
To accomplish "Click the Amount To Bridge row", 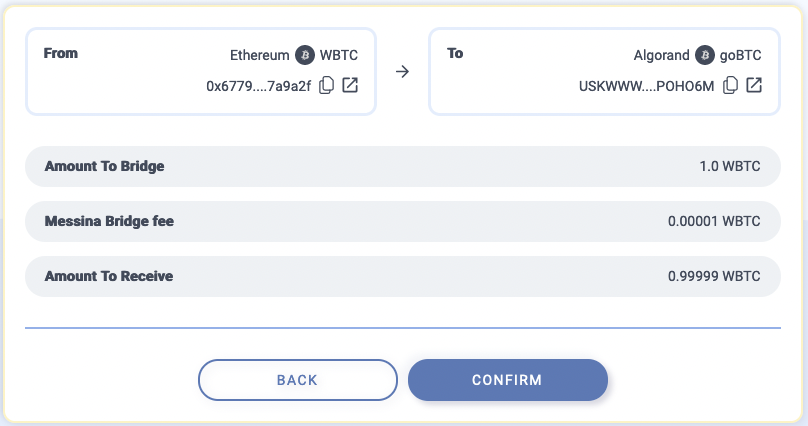I will [402, 166].
